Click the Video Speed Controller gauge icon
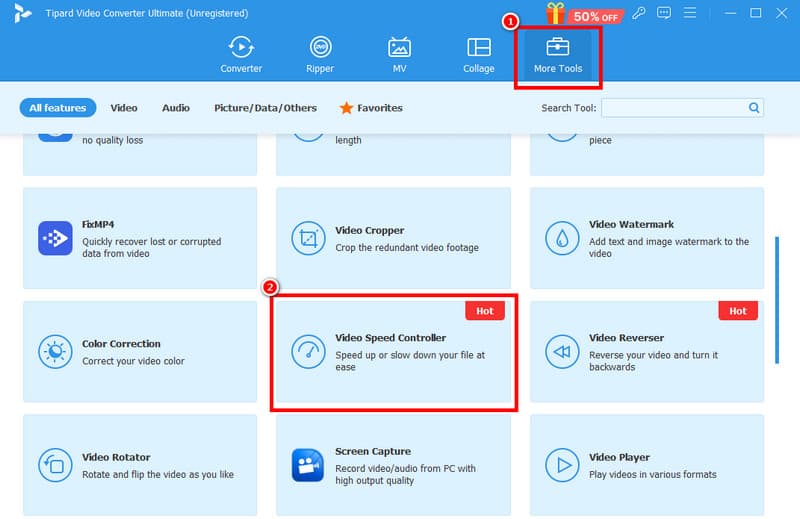Viewport: 800px width, 519px height. (x=308, y=352)
